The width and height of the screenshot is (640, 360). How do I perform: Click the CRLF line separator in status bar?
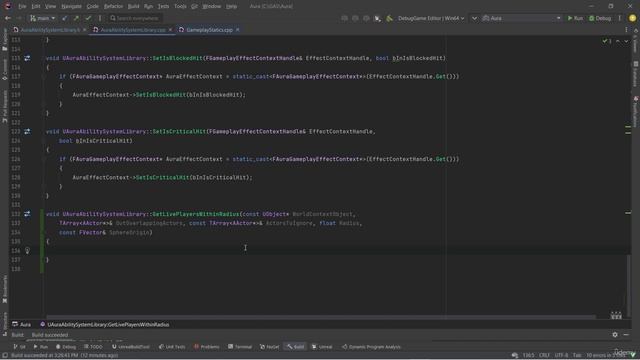pos(544,356)
